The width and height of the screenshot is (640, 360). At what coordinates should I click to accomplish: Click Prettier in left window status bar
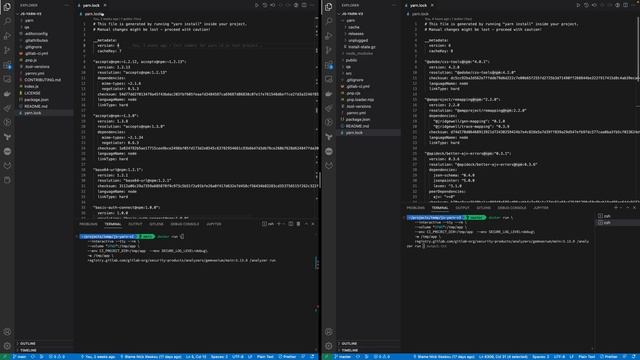287,357
